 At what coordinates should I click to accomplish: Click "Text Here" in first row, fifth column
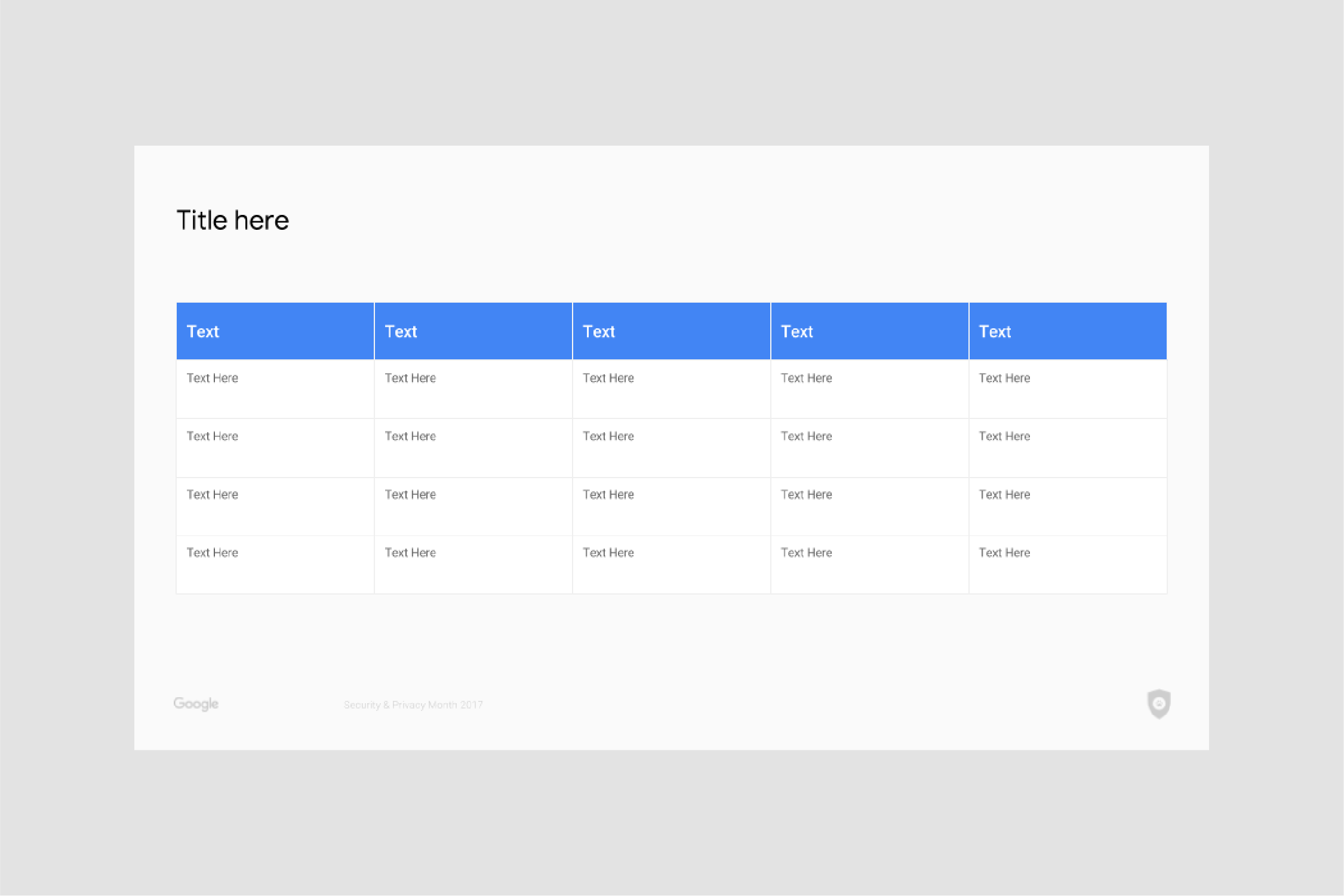(x=1005, y=378)
